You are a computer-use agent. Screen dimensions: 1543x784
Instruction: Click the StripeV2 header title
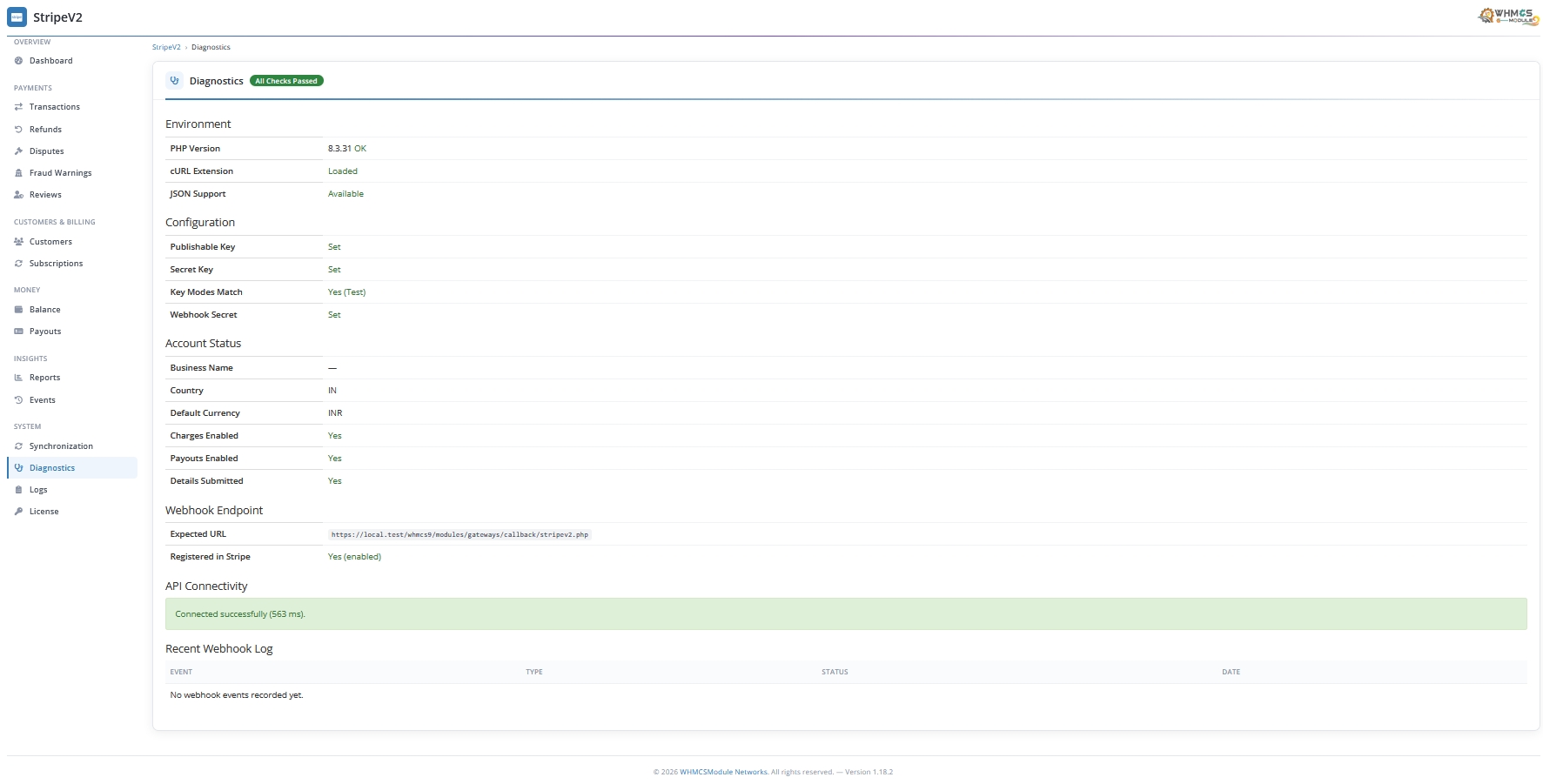(57, 17)
